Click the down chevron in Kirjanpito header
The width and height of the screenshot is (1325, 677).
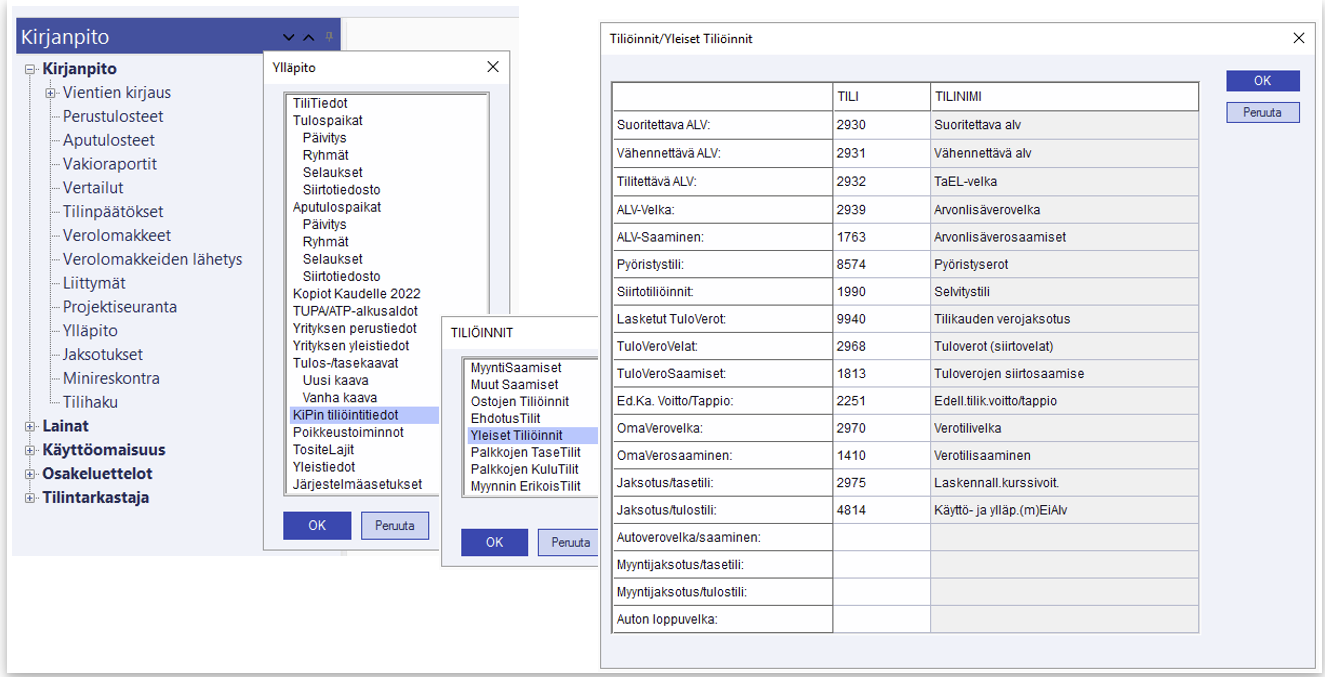(289, 38)
